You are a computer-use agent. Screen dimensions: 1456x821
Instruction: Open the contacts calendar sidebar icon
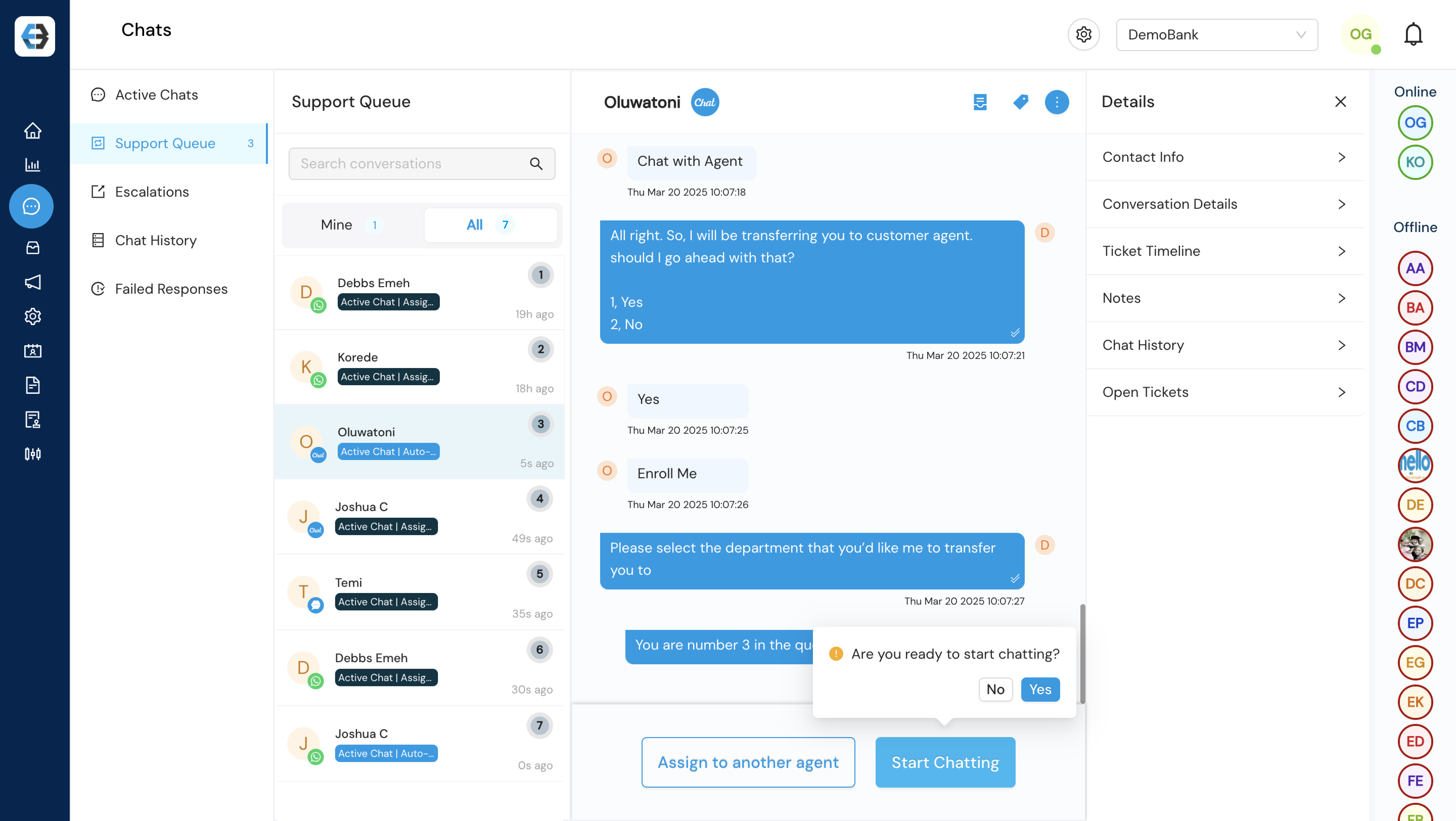[x=33, y=351]
